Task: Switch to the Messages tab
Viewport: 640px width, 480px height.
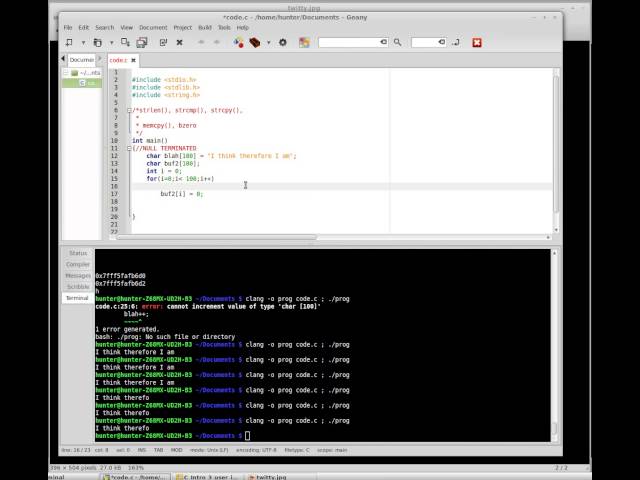Action: point(78,276)
